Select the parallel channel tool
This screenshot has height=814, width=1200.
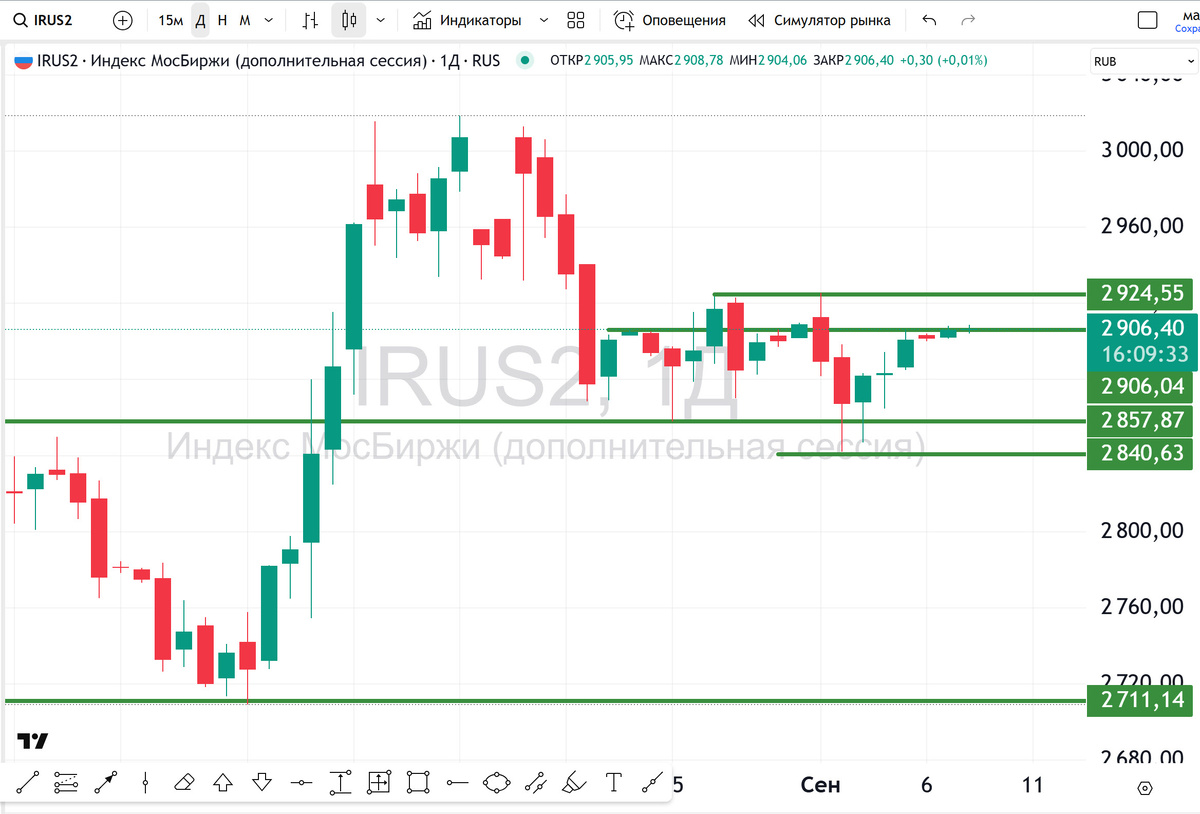click(535, 782)
